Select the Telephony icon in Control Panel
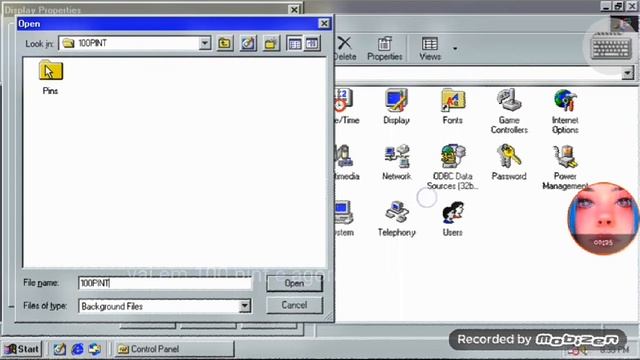Screen dimensions: 640x360 (x=396, y=219)
